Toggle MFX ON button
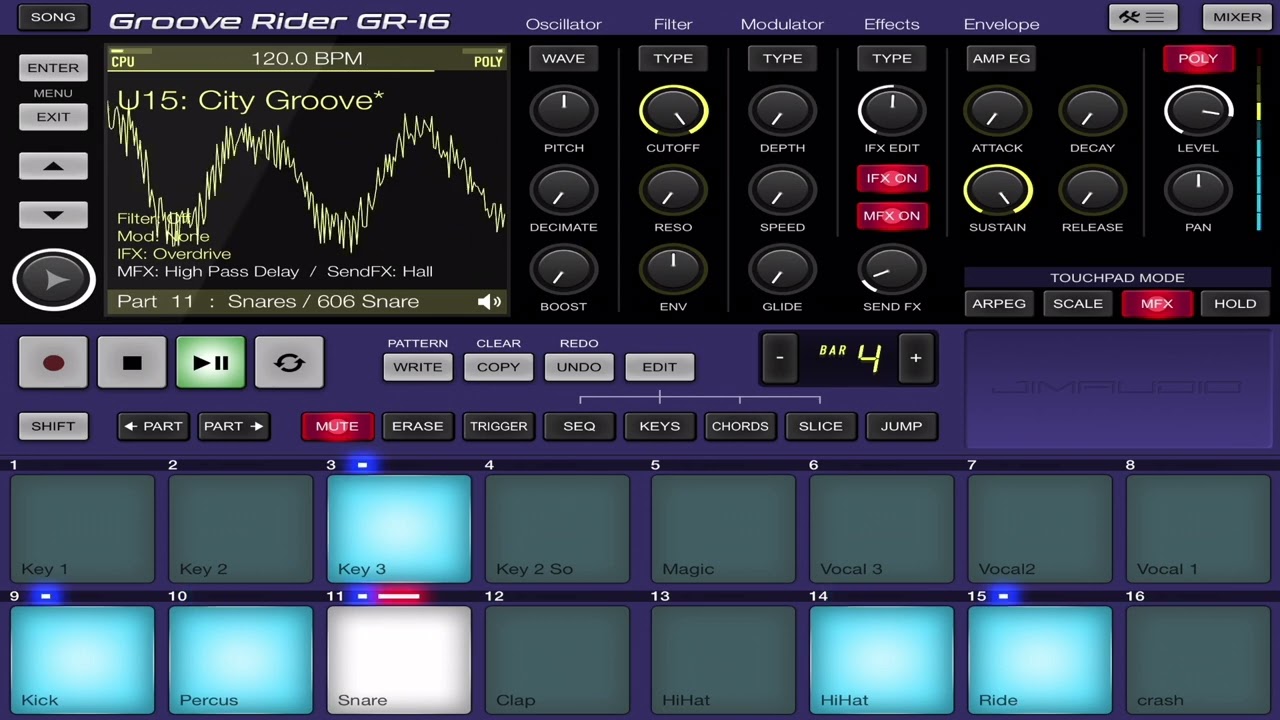1280x720 pixels. pos(892,216)
